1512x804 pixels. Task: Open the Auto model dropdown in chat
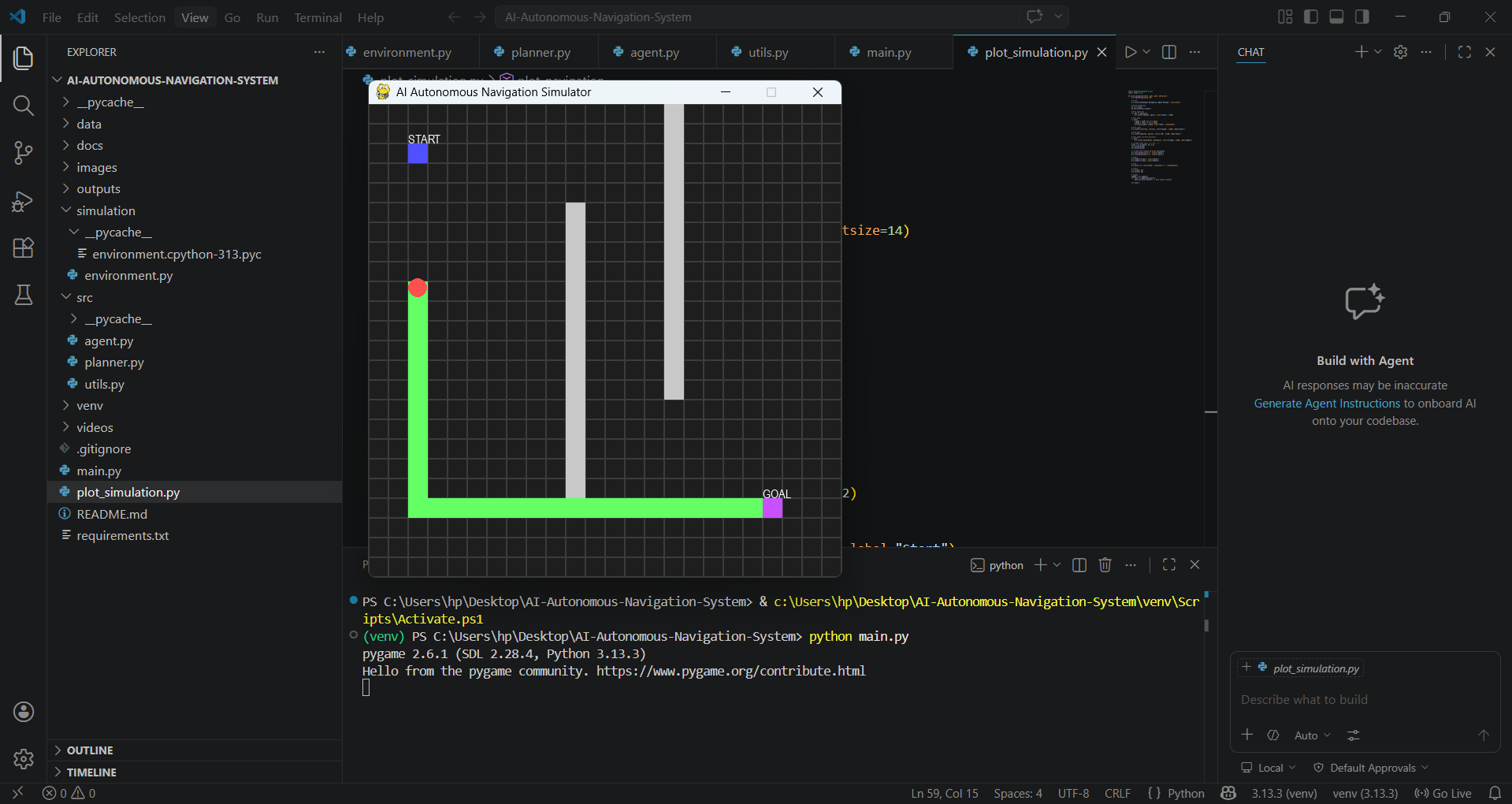pyautogui.click(x=1312, y=735)
